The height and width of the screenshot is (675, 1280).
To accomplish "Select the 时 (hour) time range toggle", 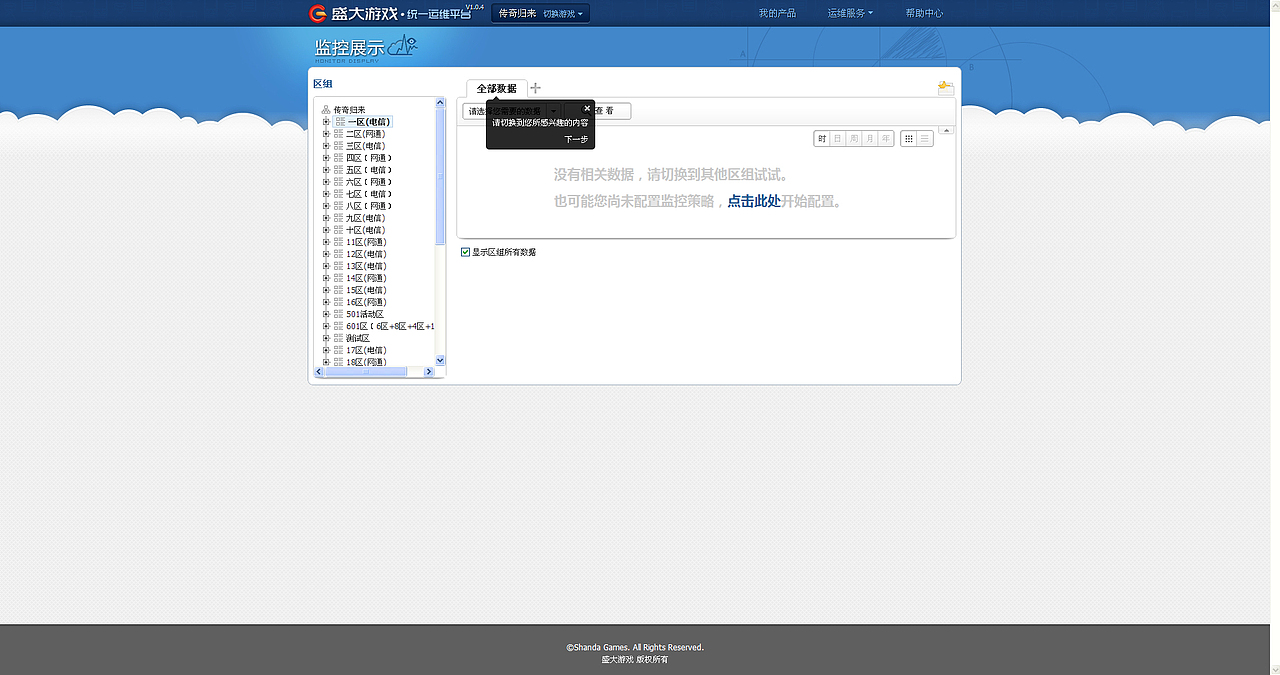I will coord(822,139).
